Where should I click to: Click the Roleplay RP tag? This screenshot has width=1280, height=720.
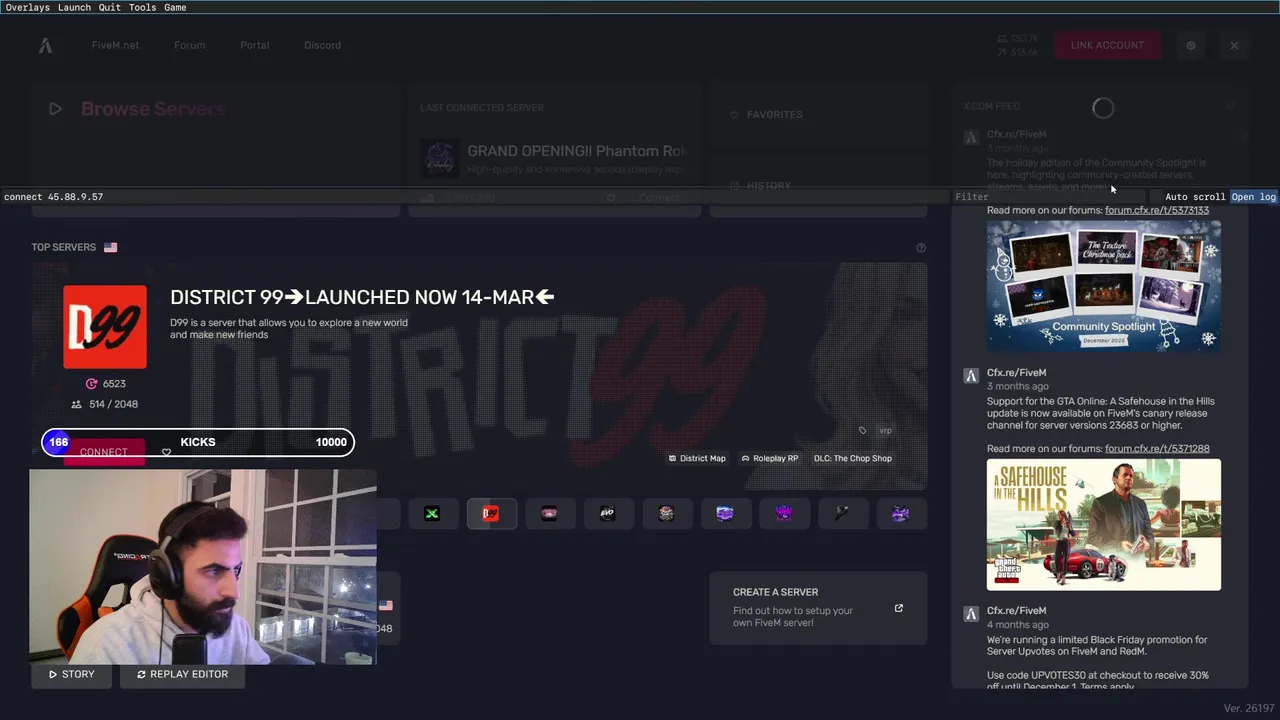click(x=770, y=458)
